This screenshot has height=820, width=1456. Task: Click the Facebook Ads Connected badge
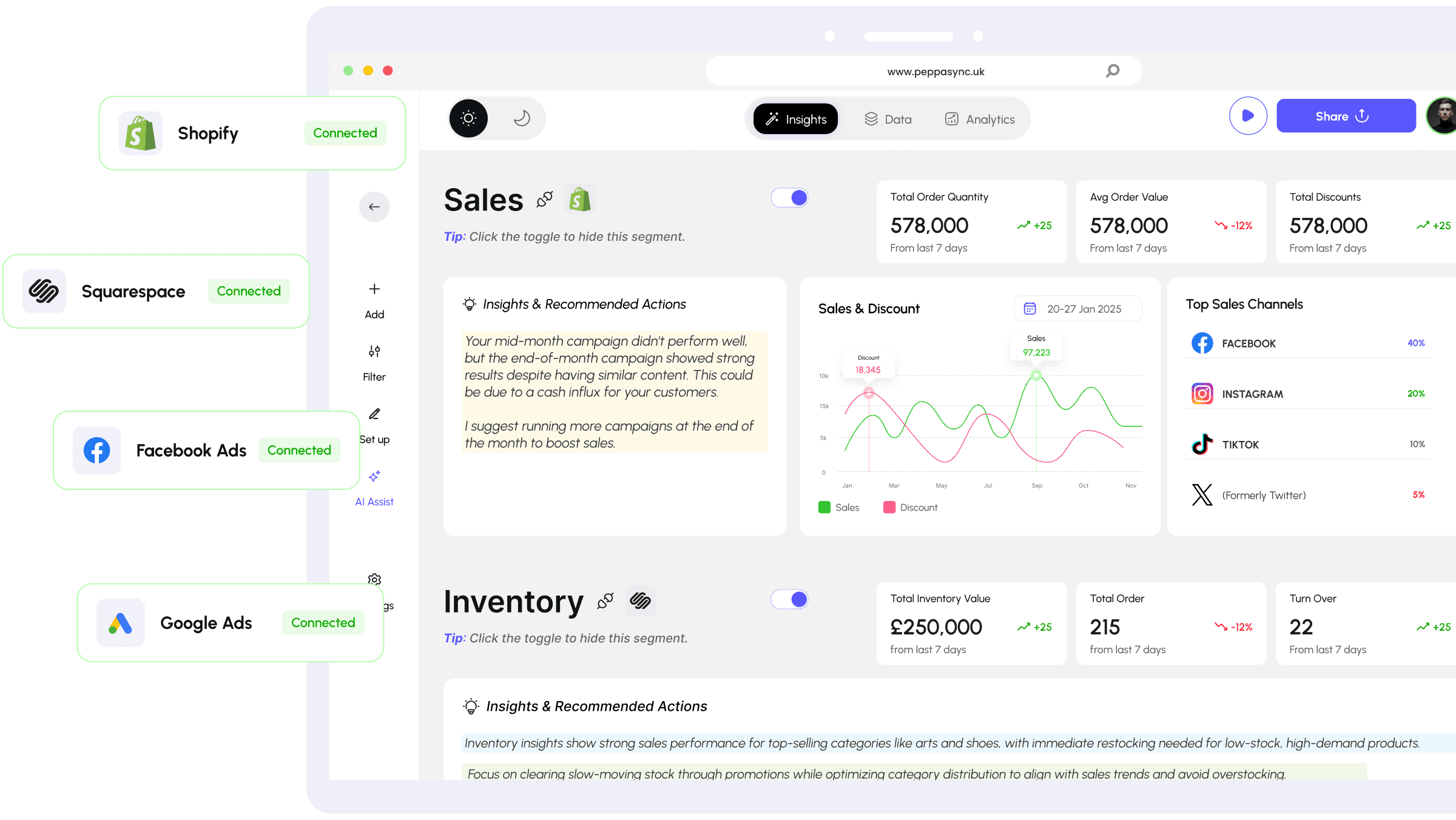(x=299, y=450)
